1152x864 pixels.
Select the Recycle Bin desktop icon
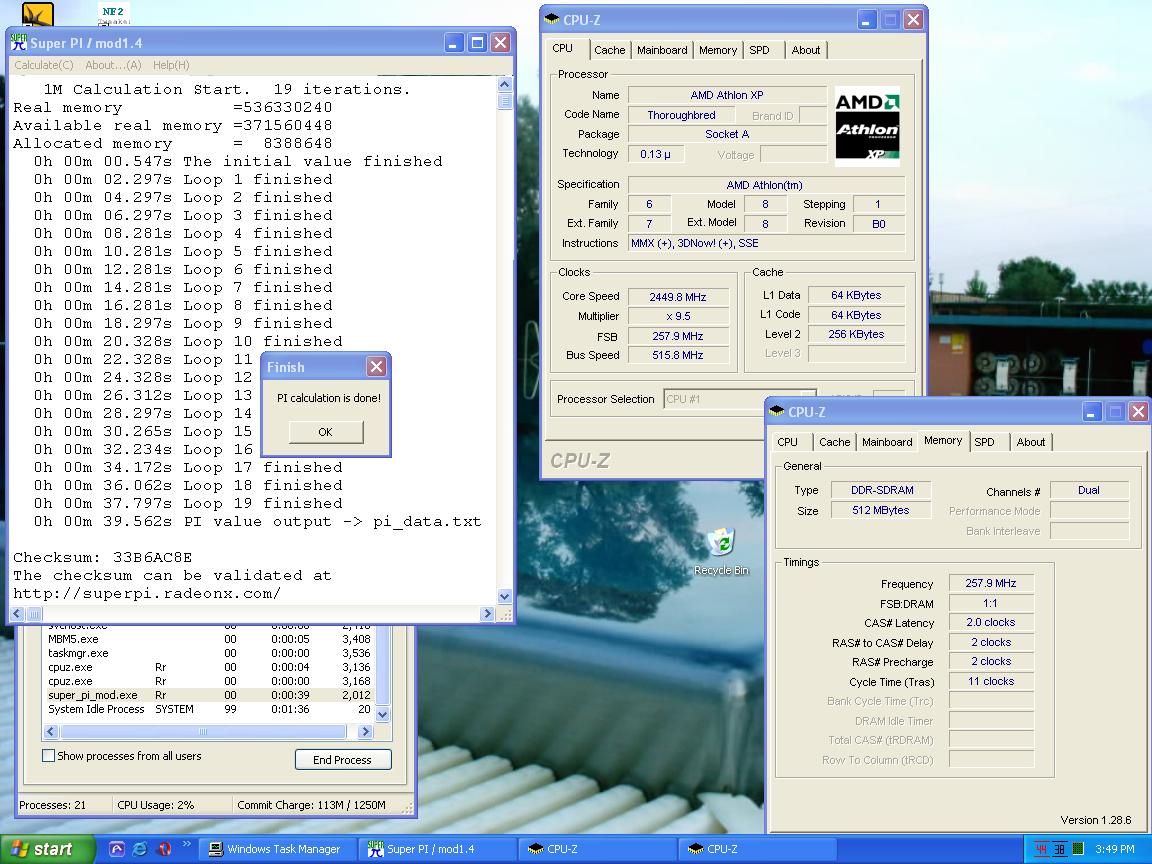point(721,550)
